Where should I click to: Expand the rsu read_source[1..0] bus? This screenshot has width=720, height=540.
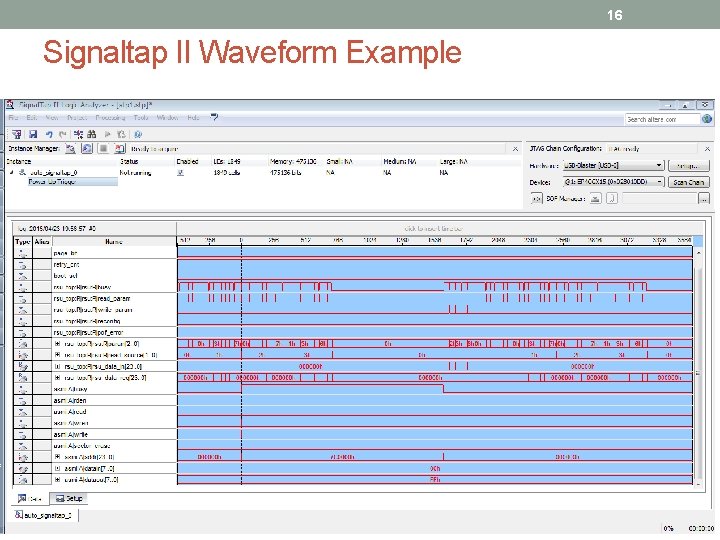[57, 355]
